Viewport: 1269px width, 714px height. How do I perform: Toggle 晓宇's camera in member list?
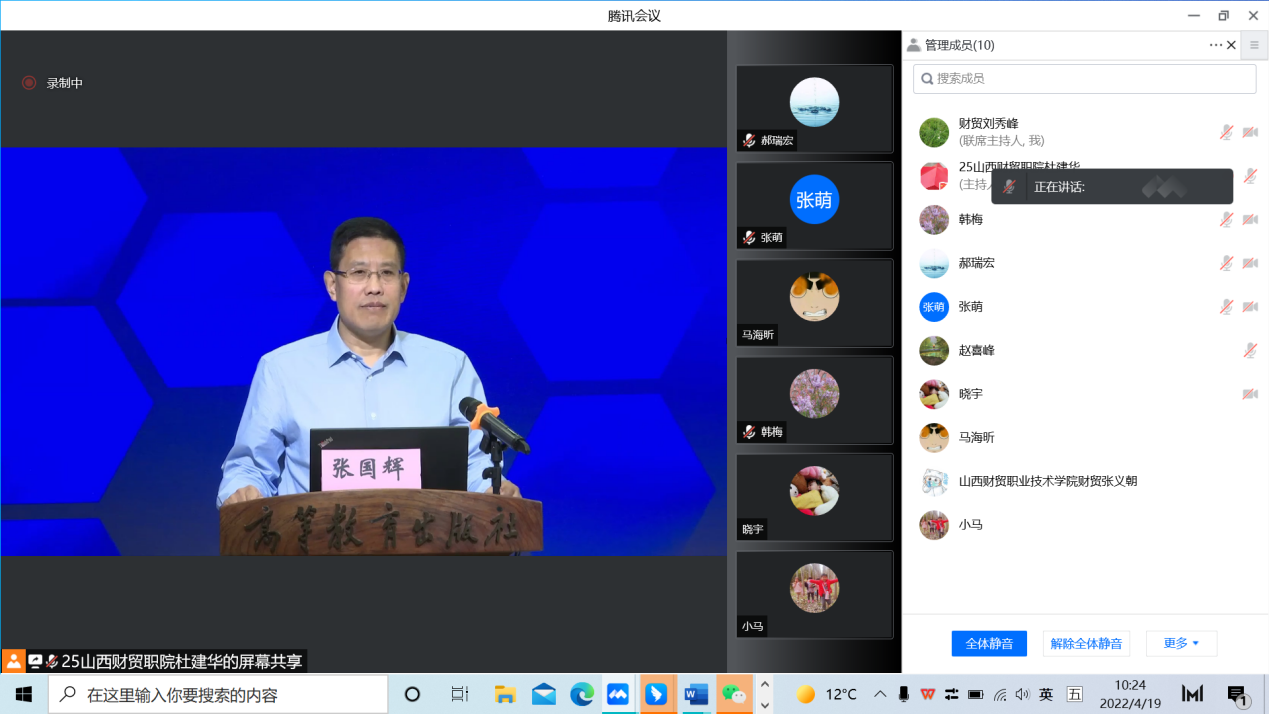[x=1250, y=394]
